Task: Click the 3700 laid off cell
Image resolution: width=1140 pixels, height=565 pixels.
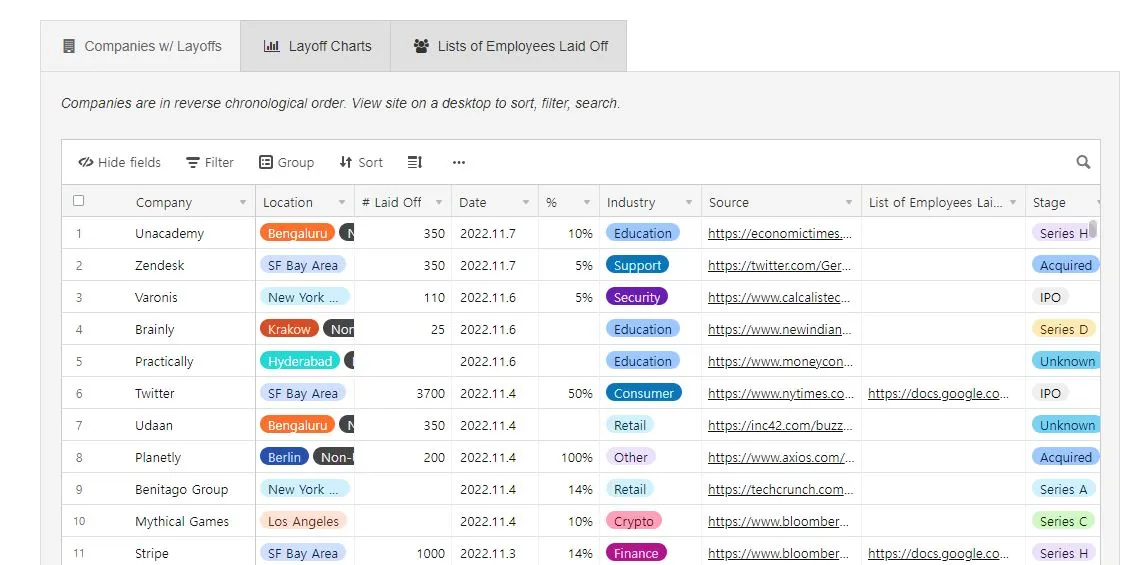Action: pyautogui.click(x=403, y=393)
